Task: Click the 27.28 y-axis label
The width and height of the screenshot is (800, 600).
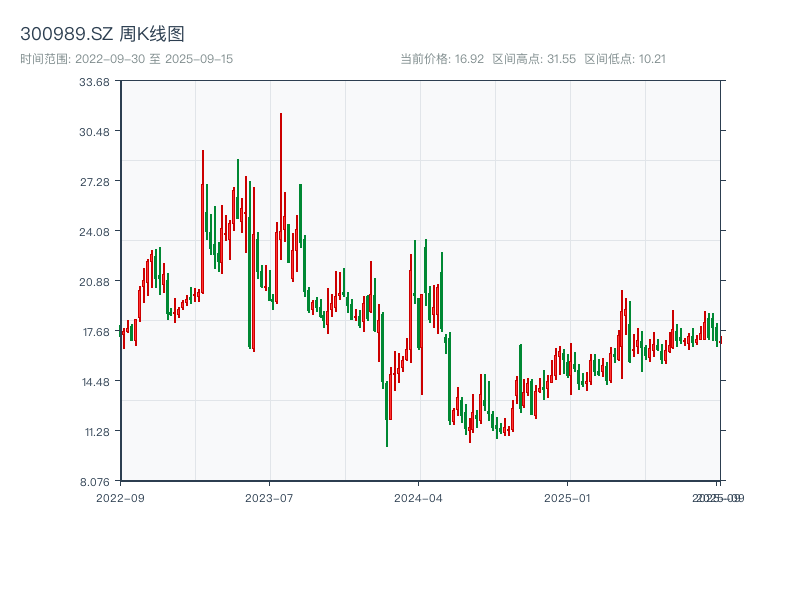Action: (94, 182)
